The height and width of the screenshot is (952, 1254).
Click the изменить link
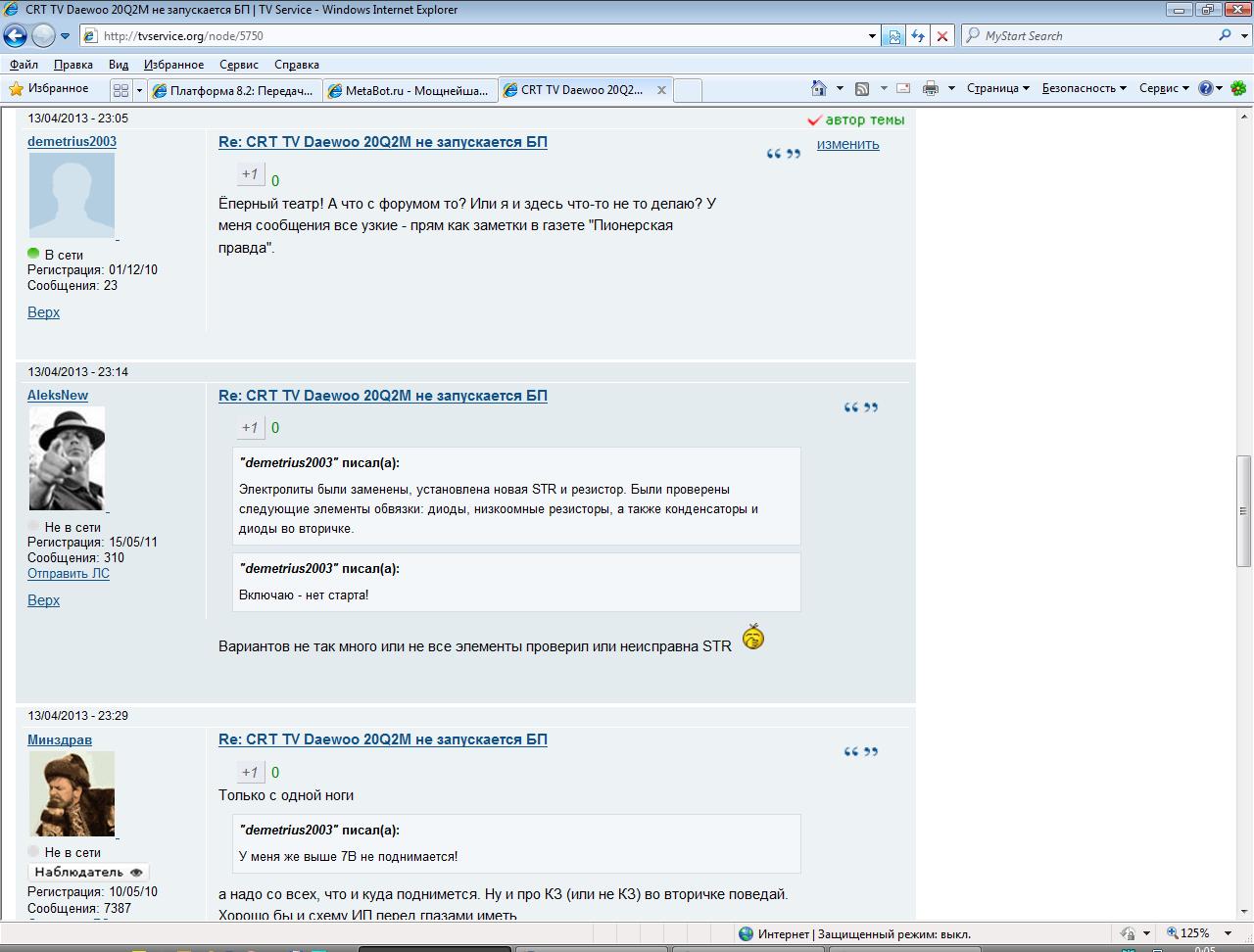(847, 144)
